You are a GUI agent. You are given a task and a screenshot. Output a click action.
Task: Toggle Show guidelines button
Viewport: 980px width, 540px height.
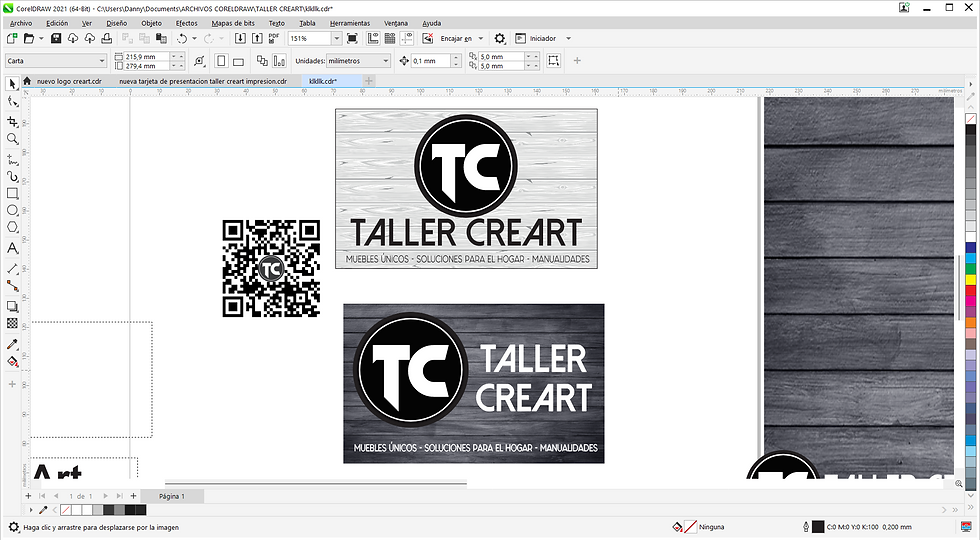407,39
